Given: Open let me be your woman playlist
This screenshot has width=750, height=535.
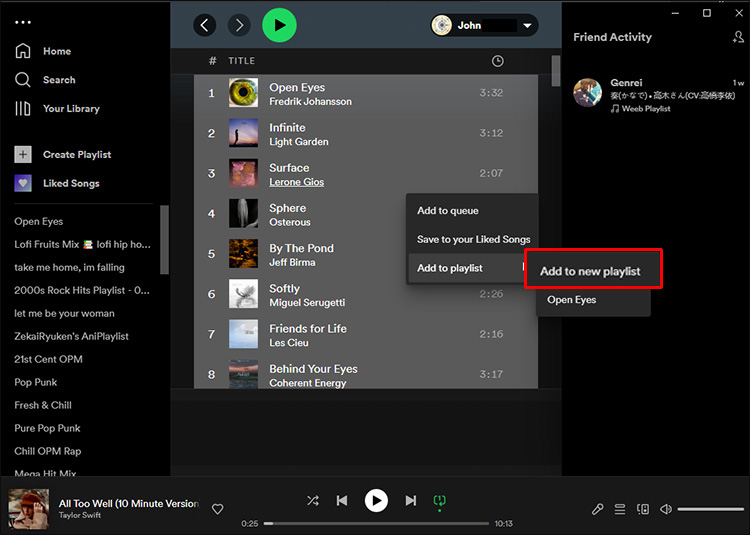Looking at the screenshot, I should pos(64,313).
